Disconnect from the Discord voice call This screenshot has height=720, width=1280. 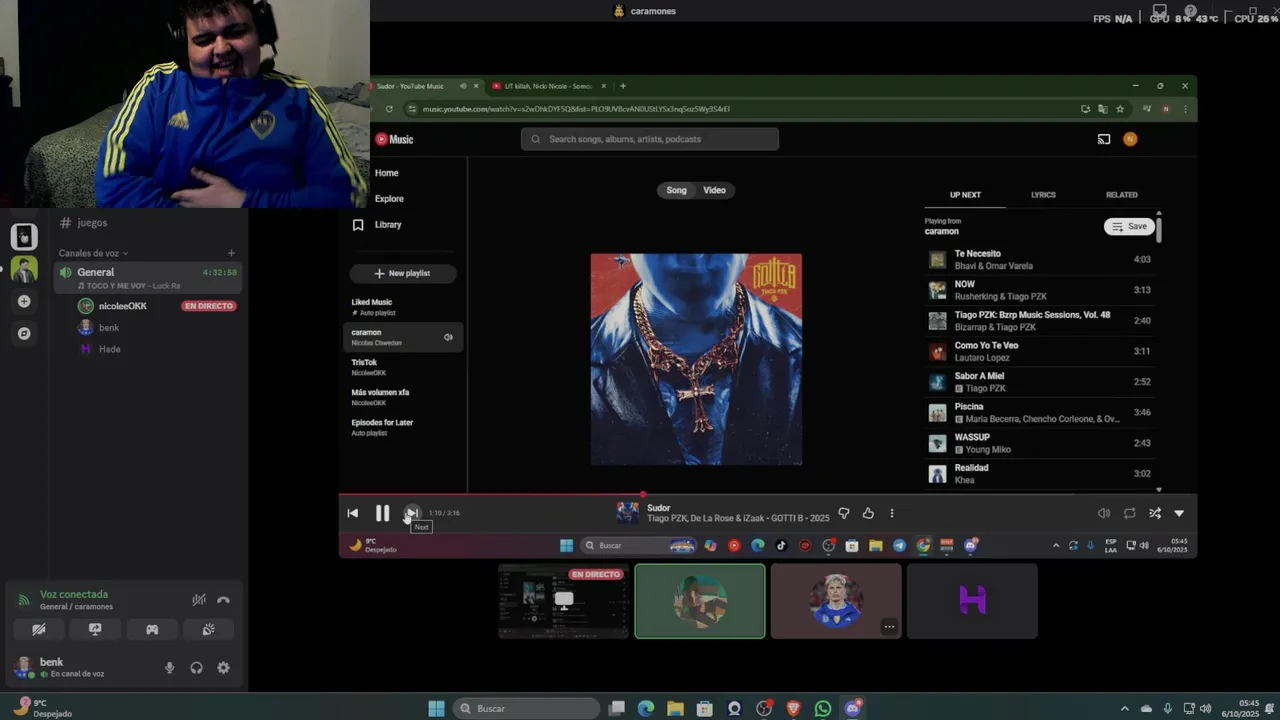coord(223,600)
